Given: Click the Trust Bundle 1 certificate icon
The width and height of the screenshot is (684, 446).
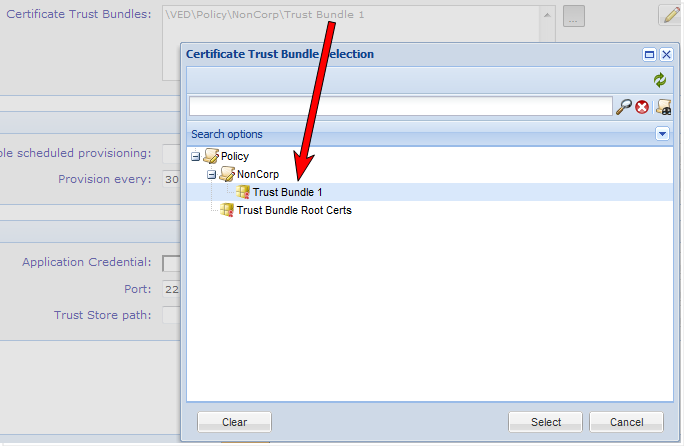Looking at the screenshot, I should point(243,192).
